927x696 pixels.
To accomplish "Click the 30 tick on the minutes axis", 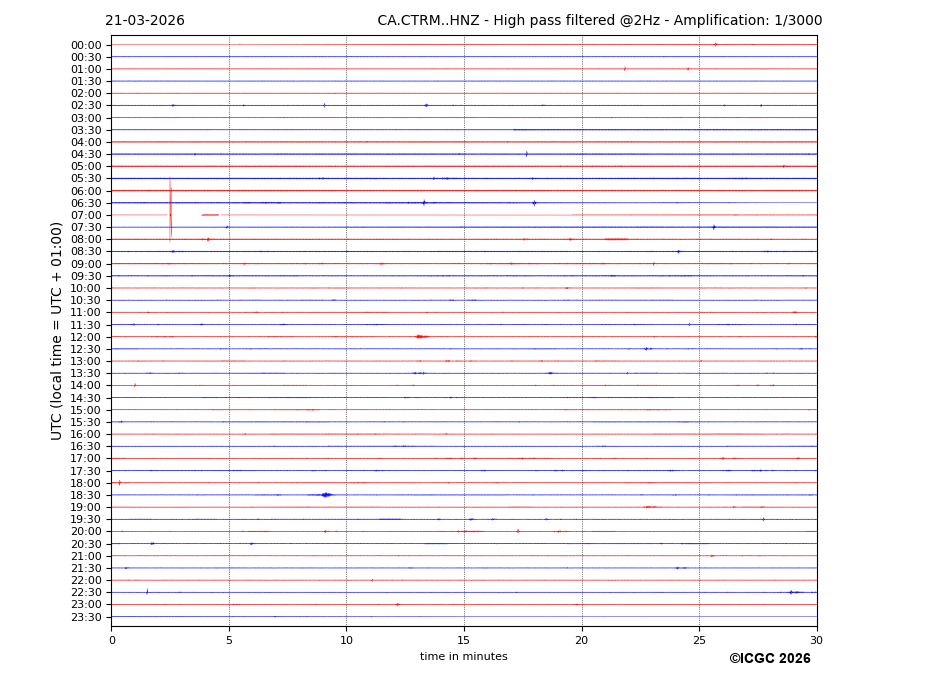I will point(816,640).
